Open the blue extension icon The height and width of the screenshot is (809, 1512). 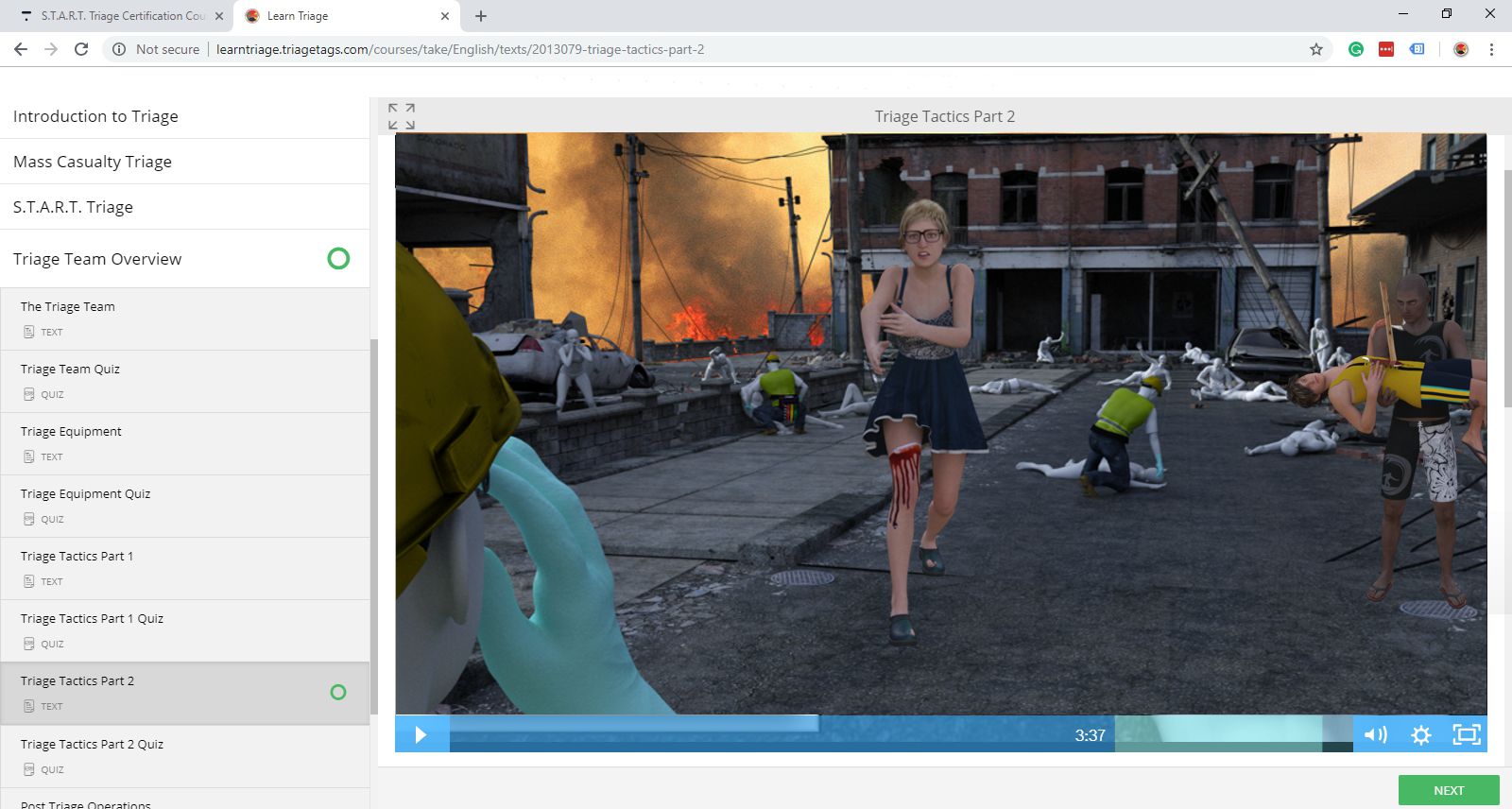point(1417,49)
